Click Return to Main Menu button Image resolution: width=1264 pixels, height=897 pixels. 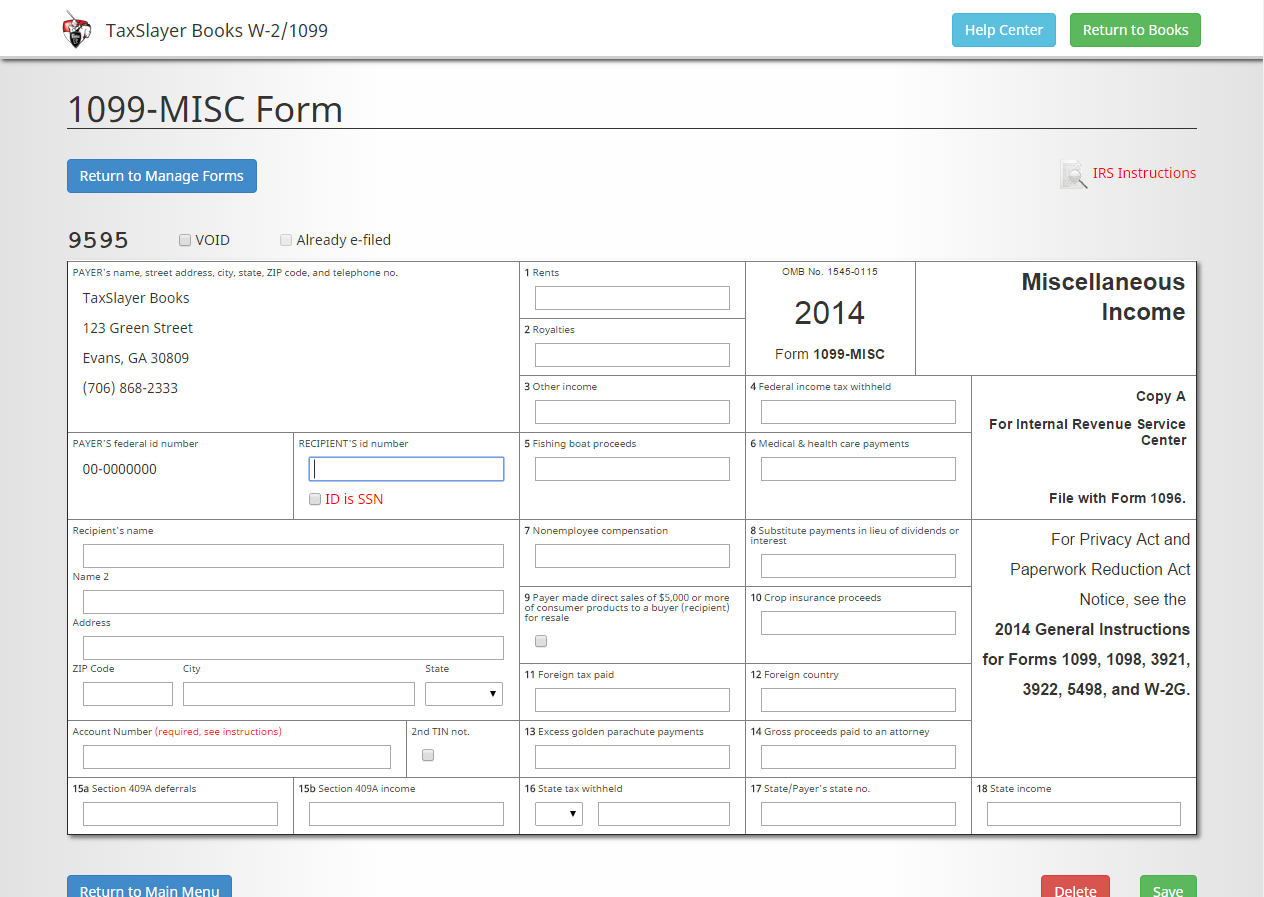click(149, 888)
